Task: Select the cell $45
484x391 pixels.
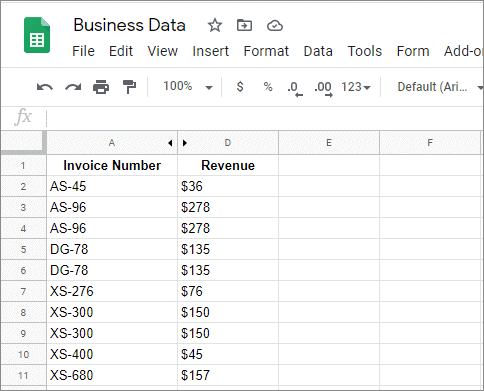Action: coord(228,354)
